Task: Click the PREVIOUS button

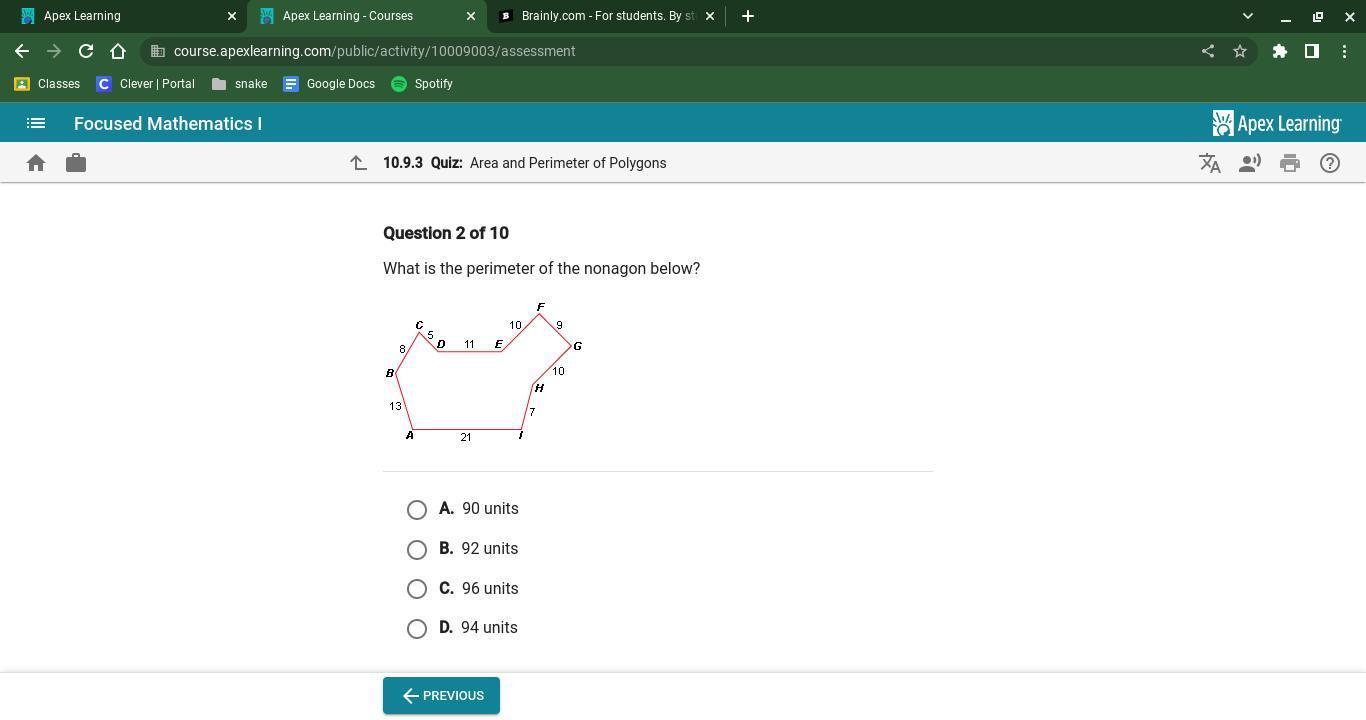Action: point(441,696)
